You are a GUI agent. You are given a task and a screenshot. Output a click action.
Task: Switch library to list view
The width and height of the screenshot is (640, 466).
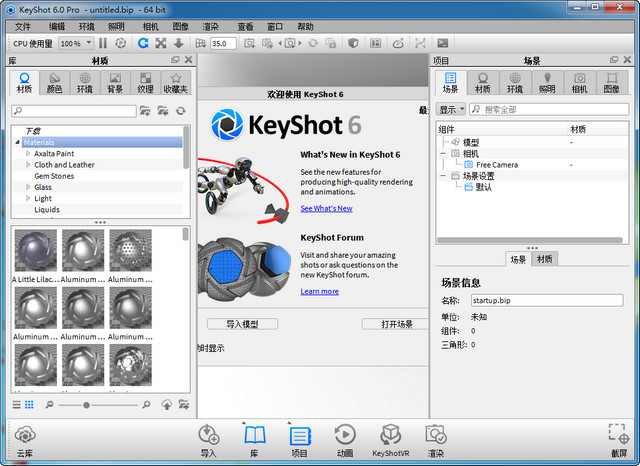(x=16, y=404)
